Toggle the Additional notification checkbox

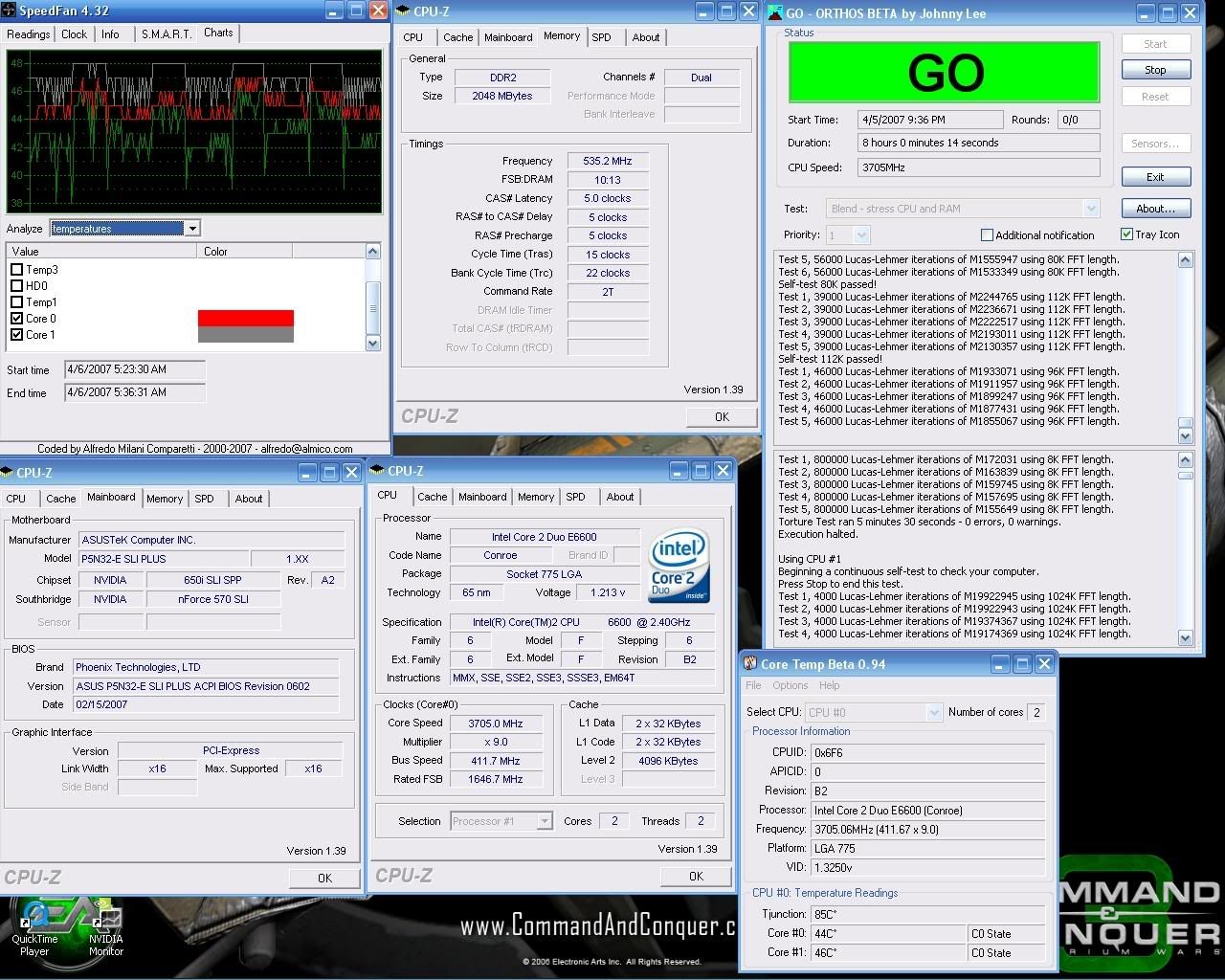tap(987, 235)
